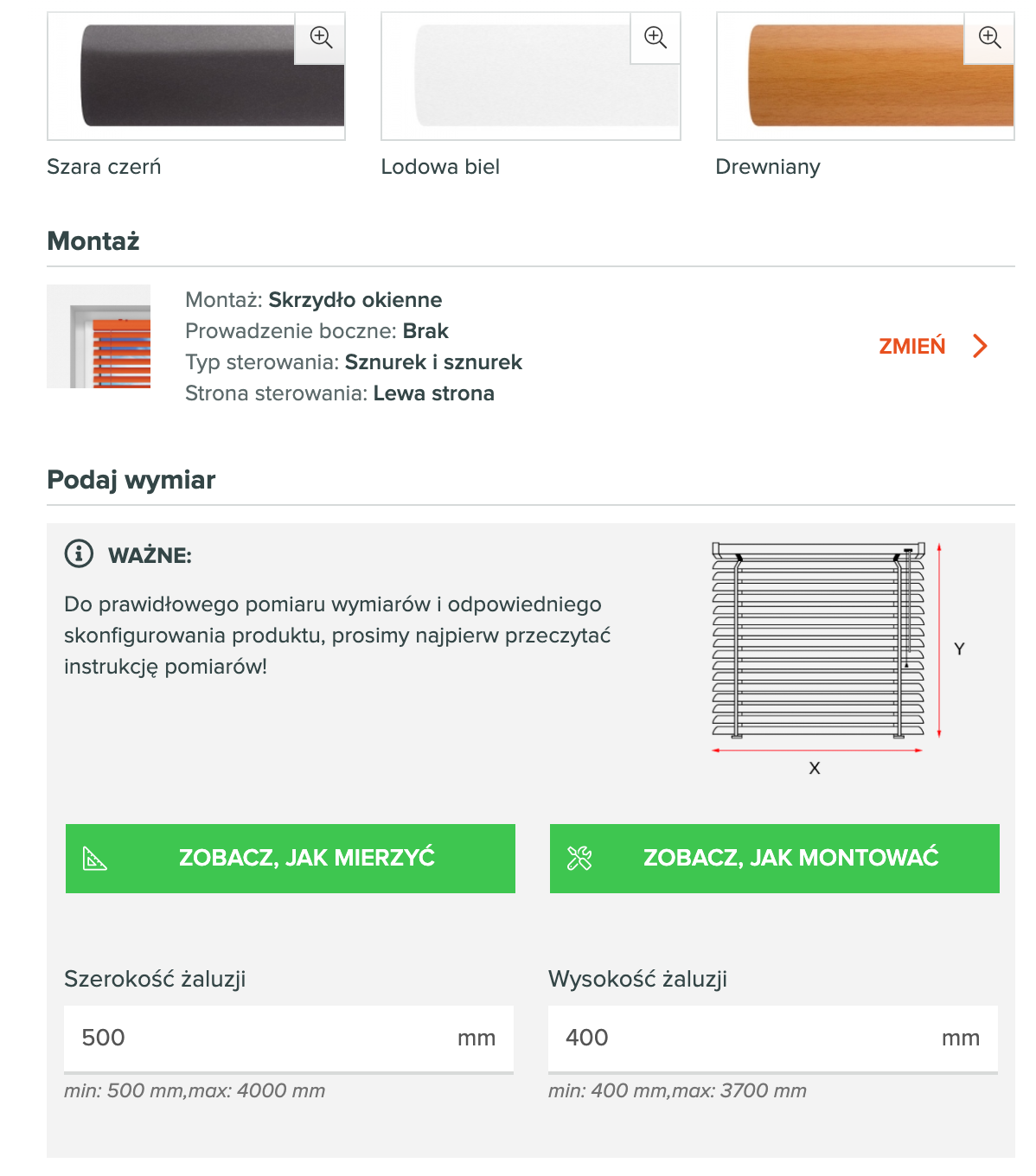Click the ZMIEŃ link in Montaż
Screen dimensions: 1036x1176
(912, 346)
